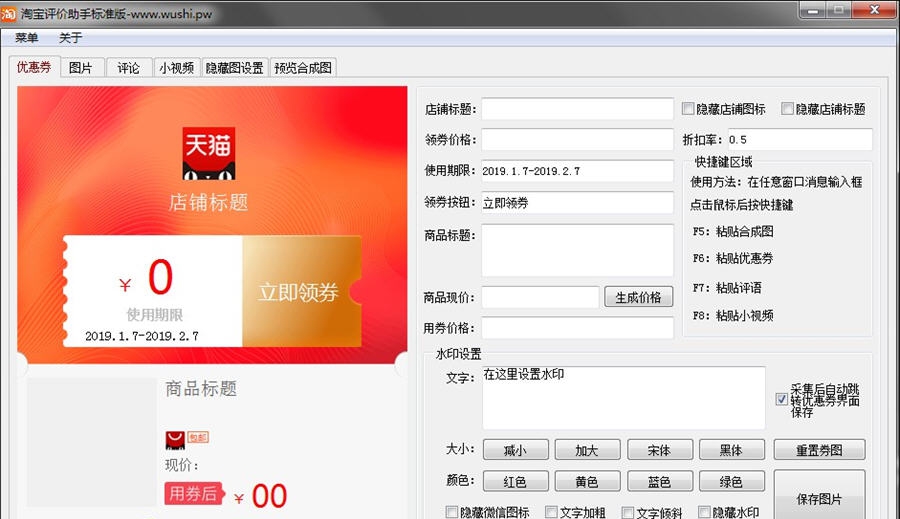900x519 pixels.
Task: Click the watermark 文字 text area
Action: pos(623,398)
